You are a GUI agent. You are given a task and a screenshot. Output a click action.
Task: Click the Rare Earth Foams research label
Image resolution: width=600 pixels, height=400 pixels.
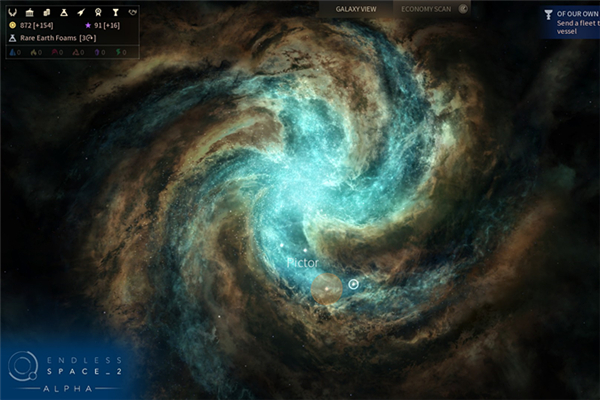pos(48,38)
